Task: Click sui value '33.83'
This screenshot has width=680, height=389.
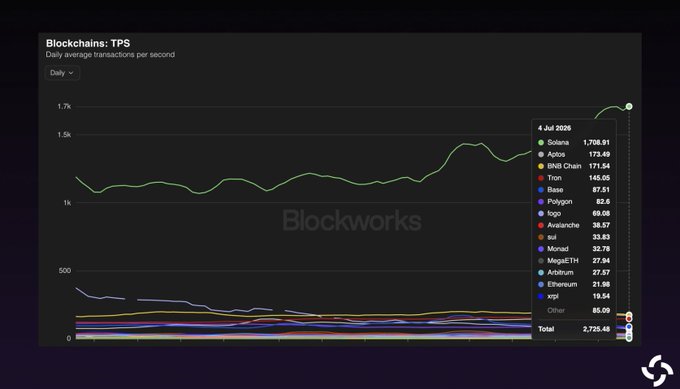Action: [x=601, y=237]
